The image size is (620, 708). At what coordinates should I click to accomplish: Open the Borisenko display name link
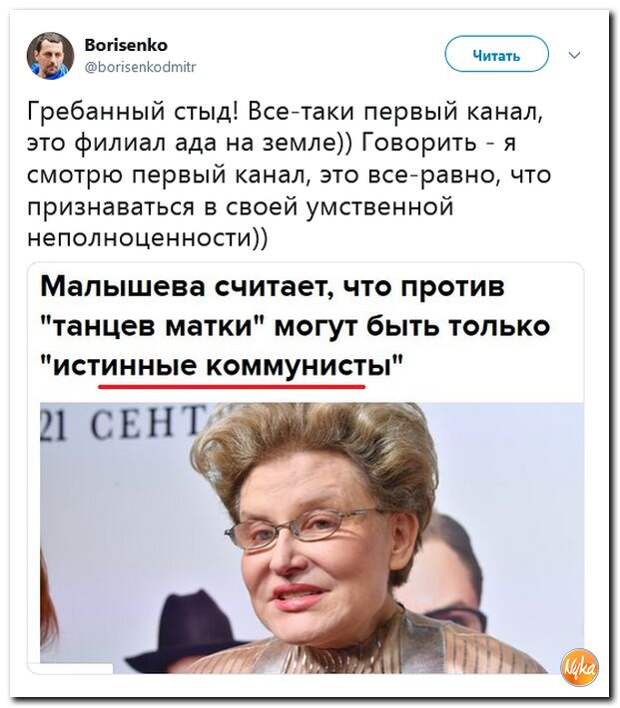click(x=126, y=45)
